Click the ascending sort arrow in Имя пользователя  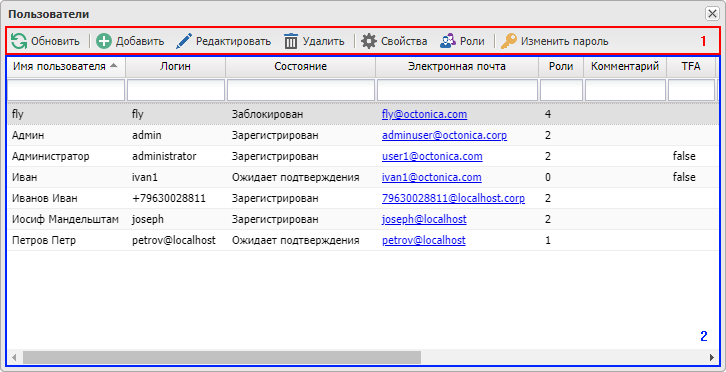[x=113, y=66]
